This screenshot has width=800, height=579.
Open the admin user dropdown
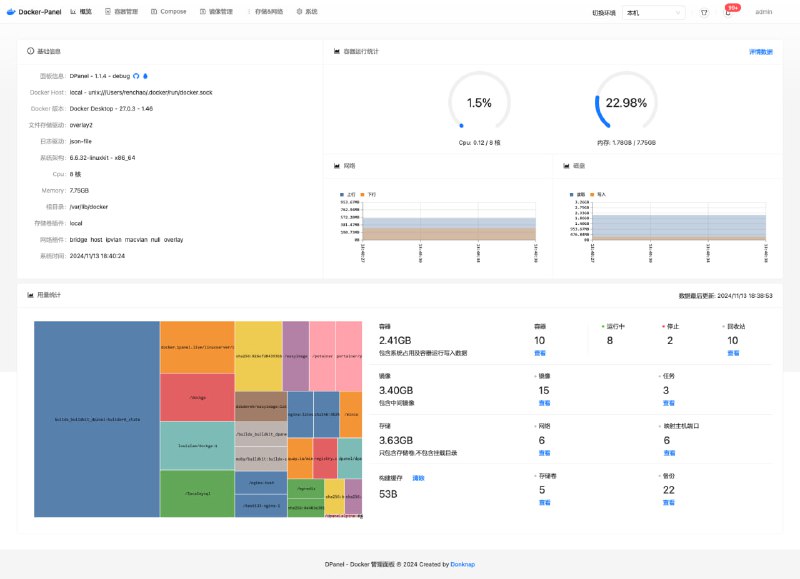point(765,13)
